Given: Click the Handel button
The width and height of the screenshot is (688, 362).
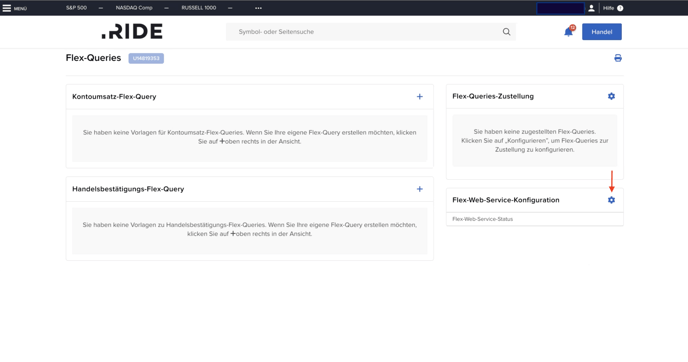Looking at the screenshot, I should tap(602, 32).
